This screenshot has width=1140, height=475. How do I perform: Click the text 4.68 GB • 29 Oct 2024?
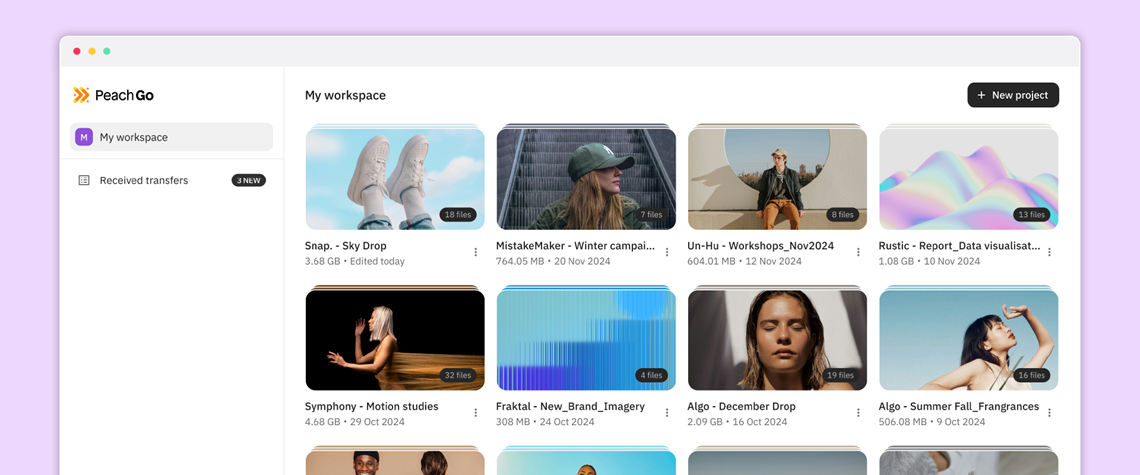point(355,422)
